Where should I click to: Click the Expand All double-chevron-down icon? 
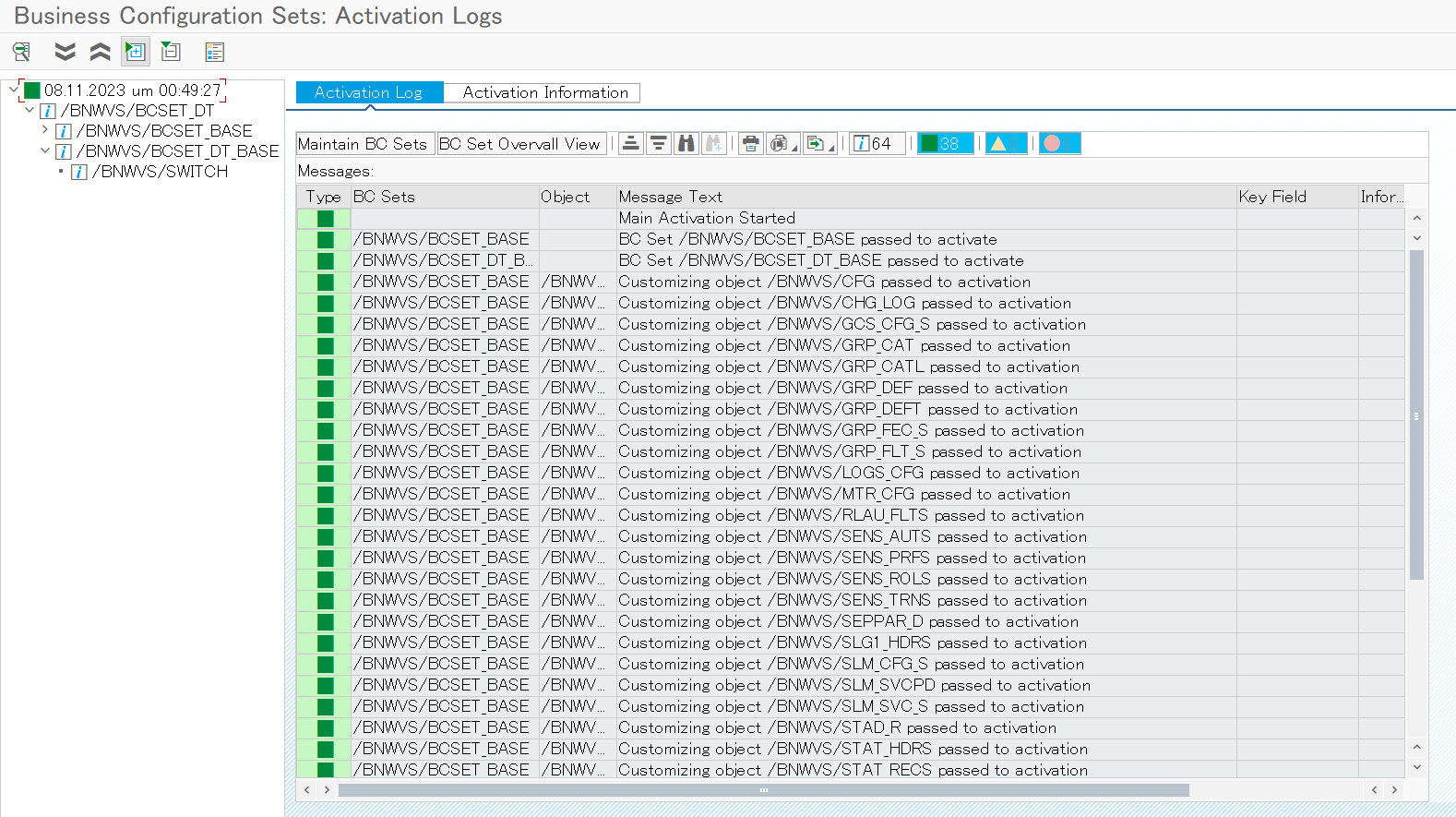(x=65, y=52)
